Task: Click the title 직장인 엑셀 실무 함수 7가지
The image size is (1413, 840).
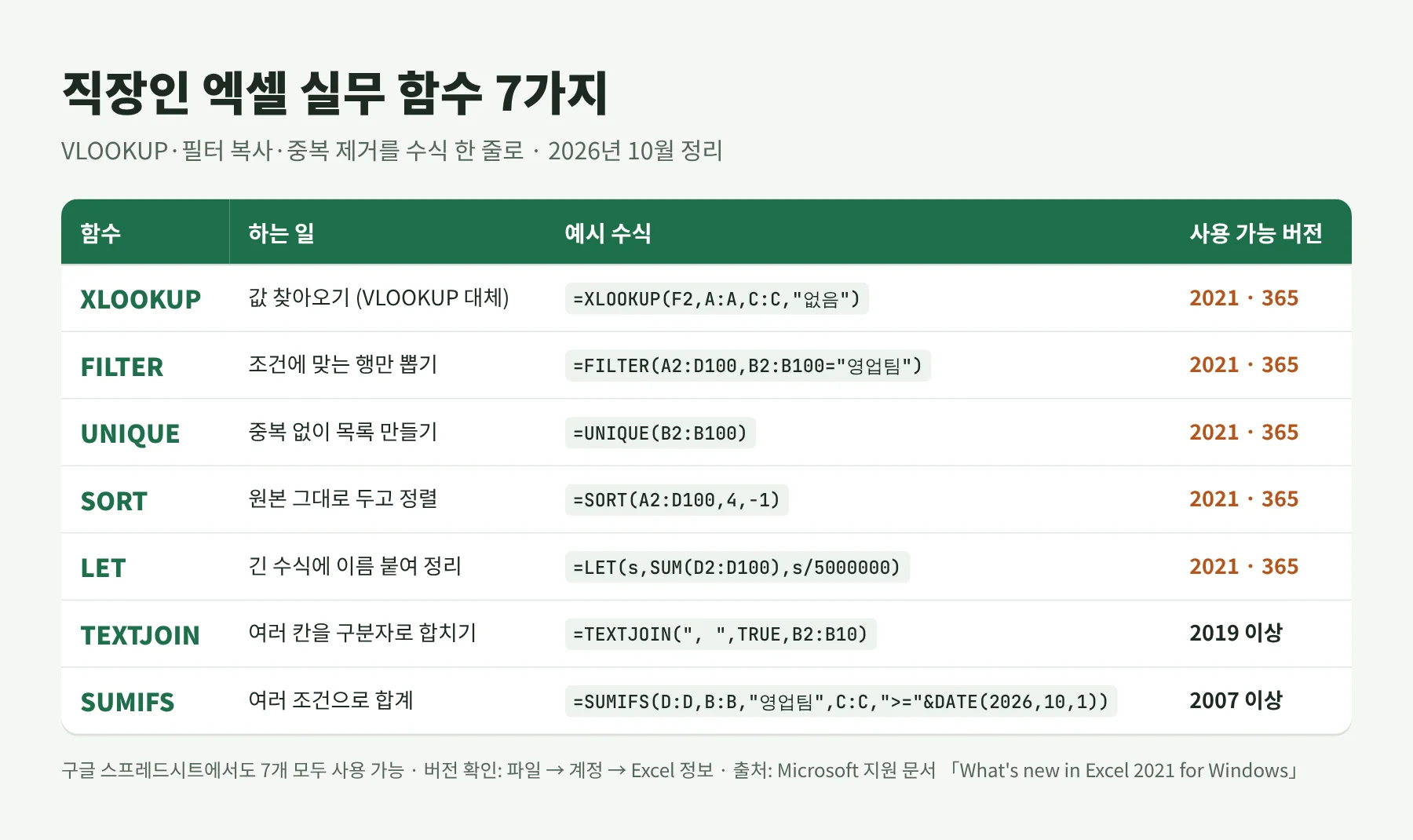Action: pos(335,93)
